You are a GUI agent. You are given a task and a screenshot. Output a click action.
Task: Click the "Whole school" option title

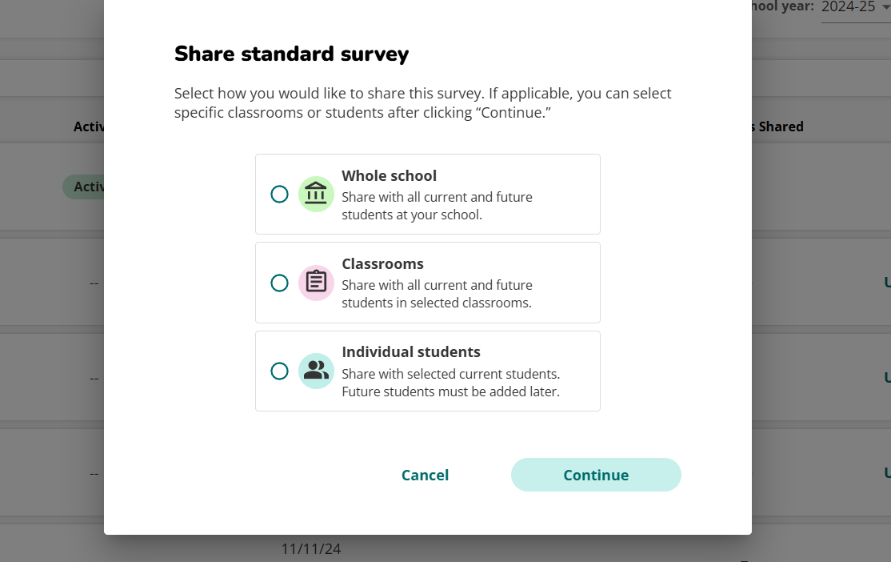coord(389,176)
